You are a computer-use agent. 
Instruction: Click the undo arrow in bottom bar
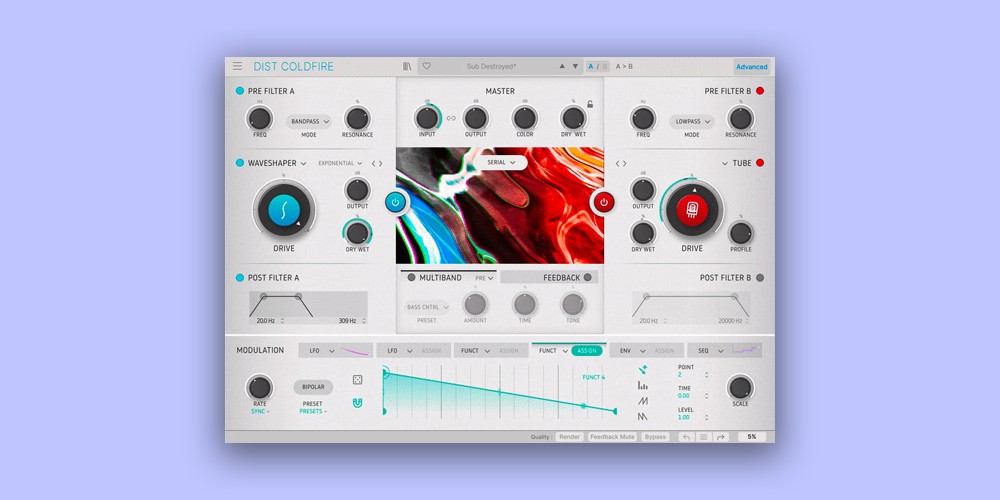(686, 437)
